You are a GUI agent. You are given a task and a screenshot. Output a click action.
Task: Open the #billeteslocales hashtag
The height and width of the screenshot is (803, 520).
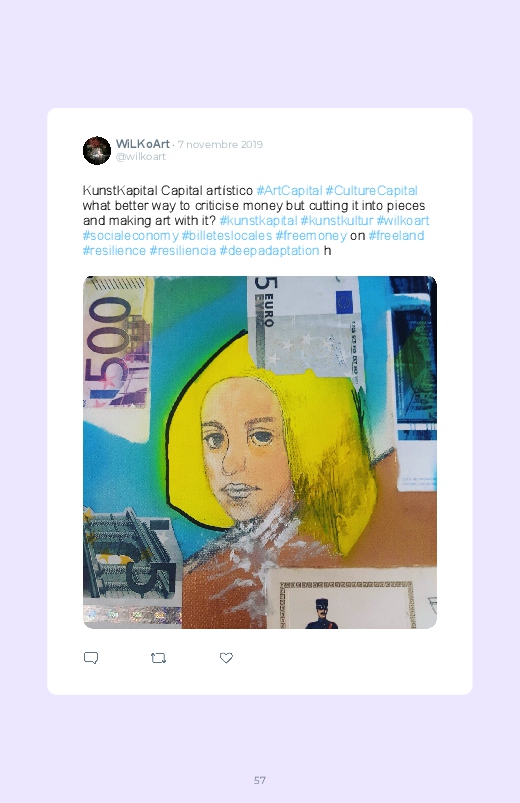(x=226, y=236)
